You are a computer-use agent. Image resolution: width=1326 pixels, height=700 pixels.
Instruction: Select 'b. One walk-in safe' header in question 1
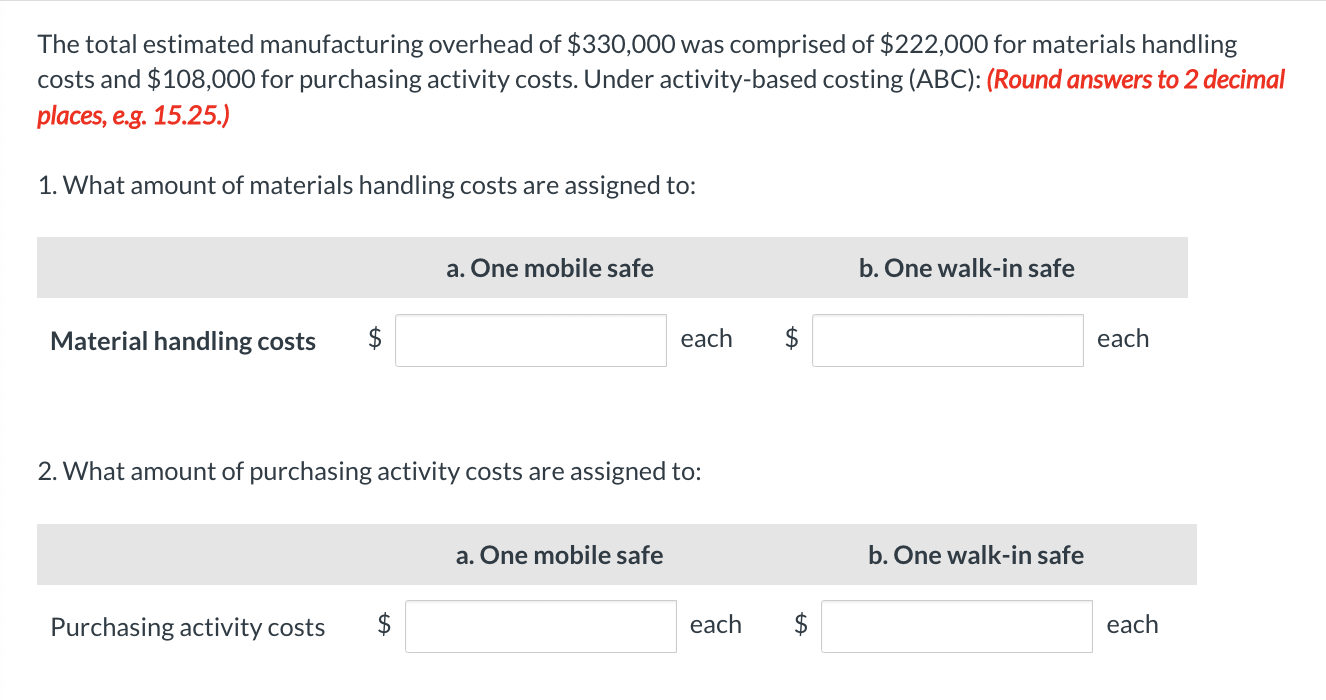pos(967,268)
